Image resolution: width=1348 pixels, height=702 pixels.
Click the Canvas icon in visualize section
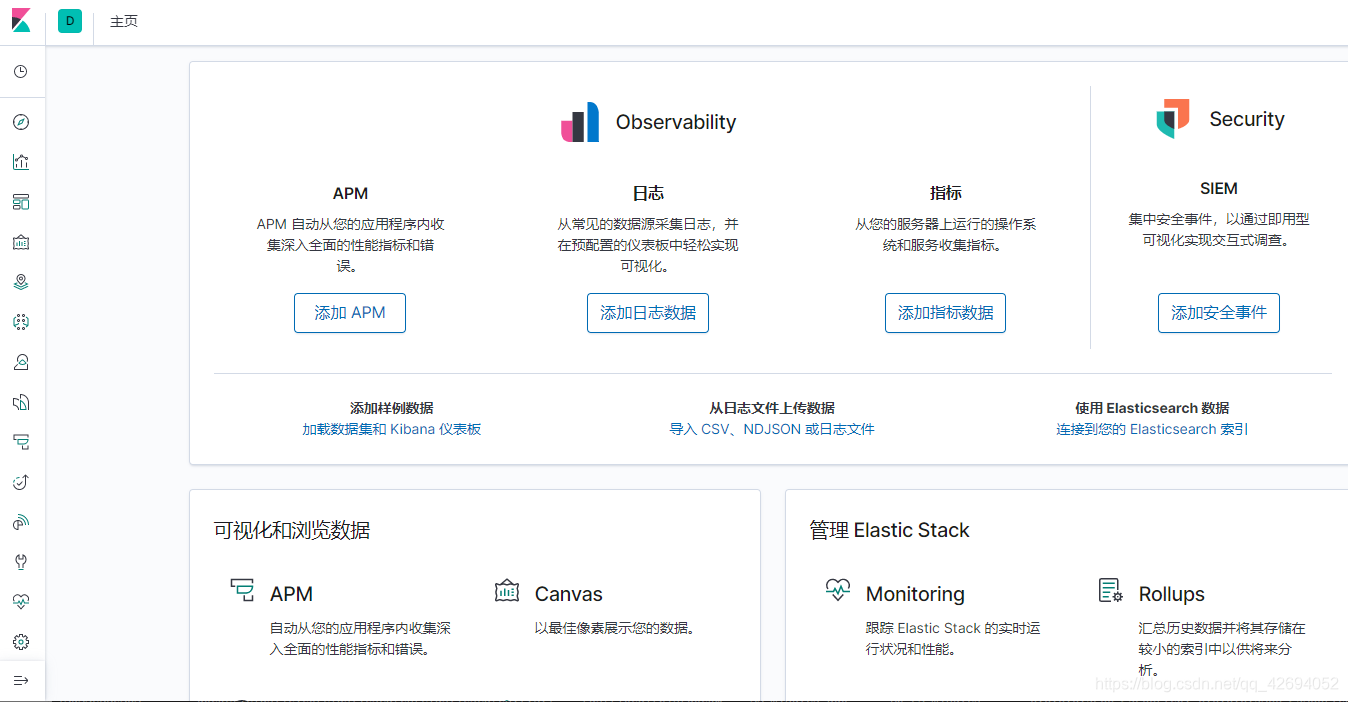(x=507, y=590)
